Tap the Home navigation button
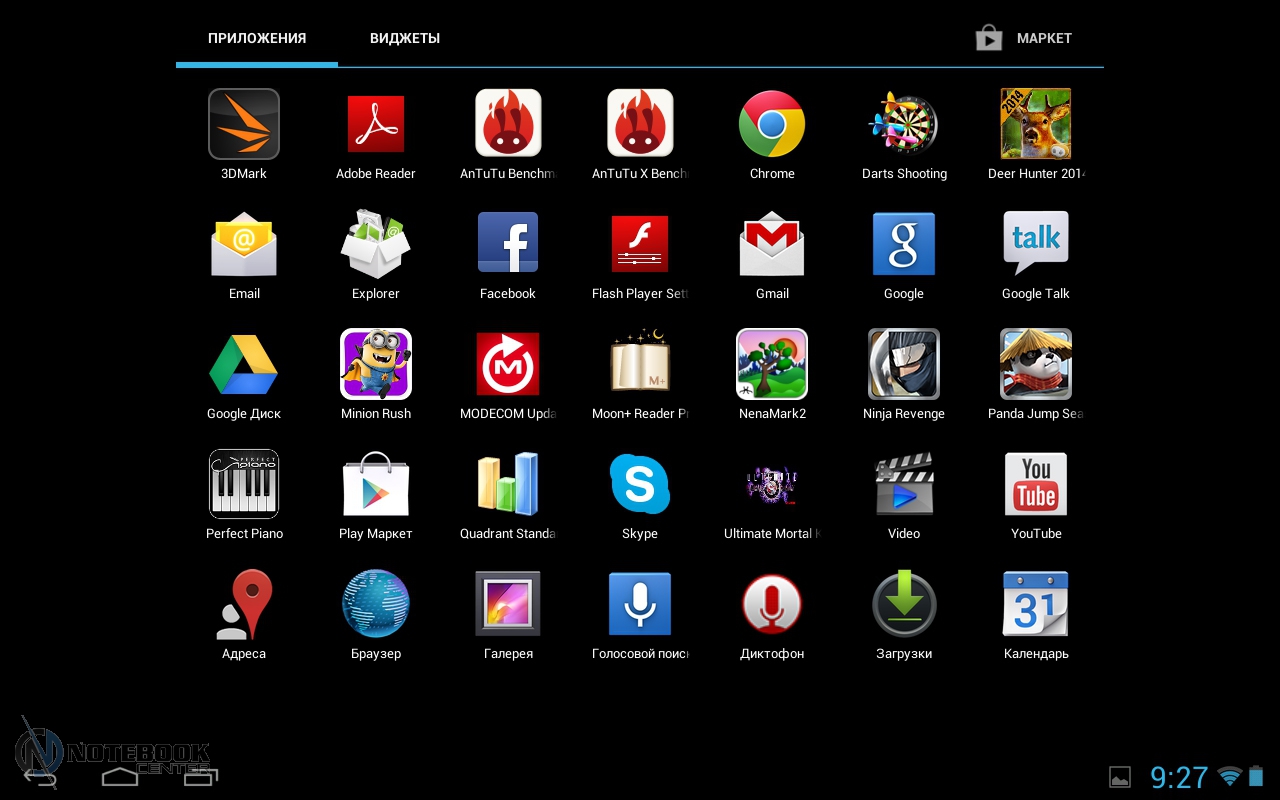Viewport: 1280px width, 800px height. click(120, 776)
